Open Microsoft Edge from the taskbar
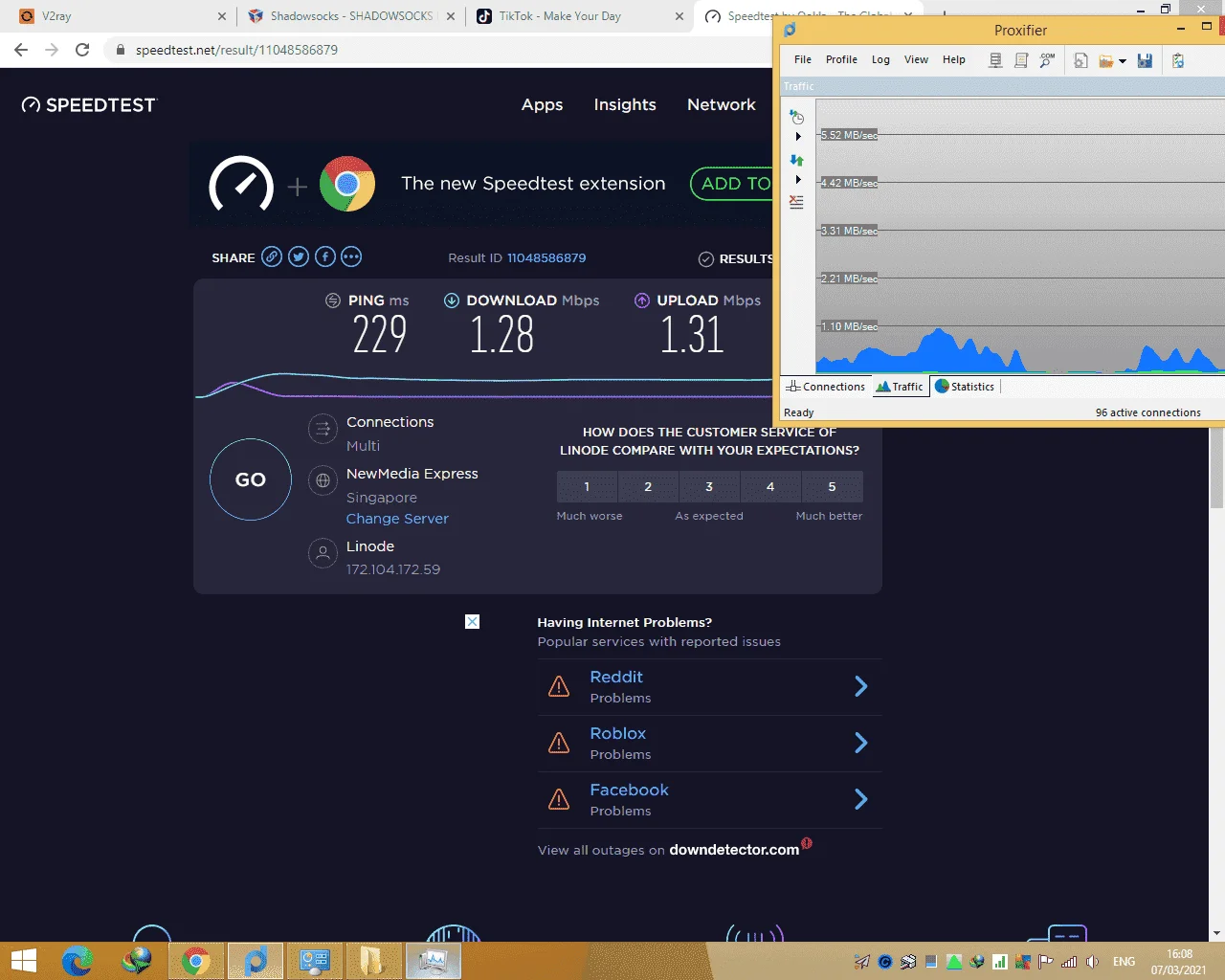1225x980 pixels. pos(78,961)
